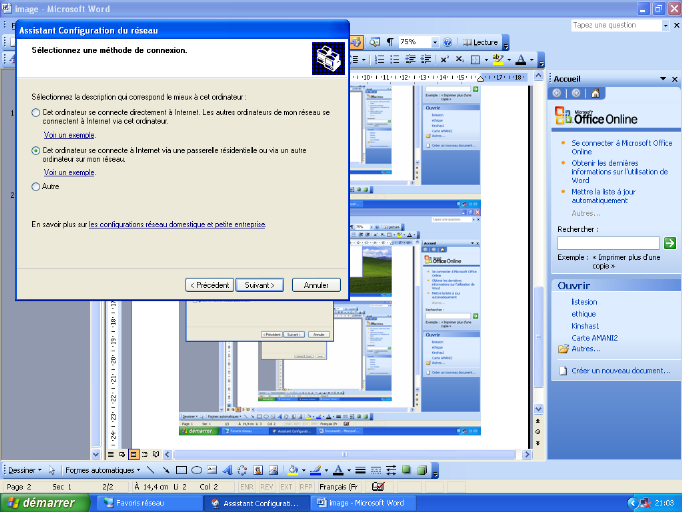Open the Word help question mark icon
The width and height of the screenshot is (682, 512).
[x=447, y=42]
